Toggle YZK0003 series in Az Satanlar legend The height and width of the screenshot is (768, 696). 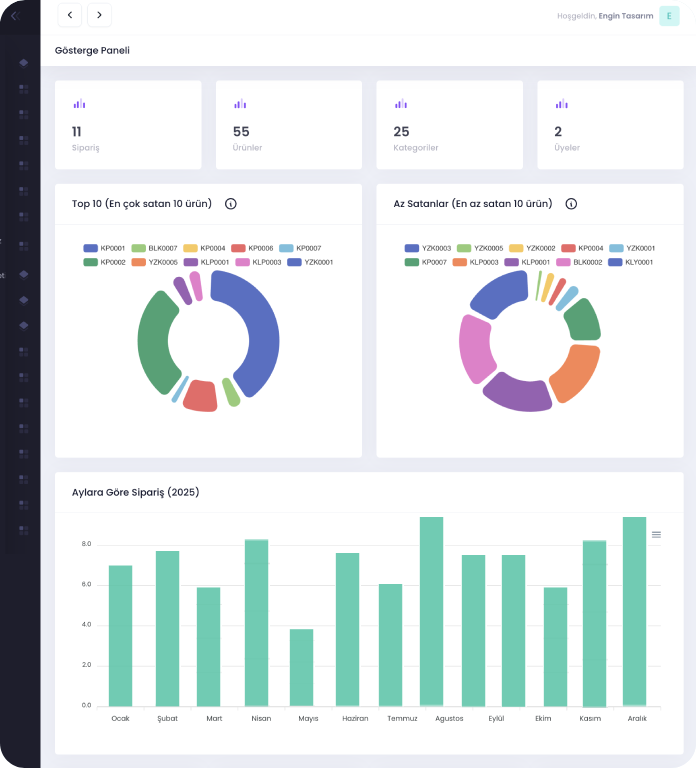428,248
